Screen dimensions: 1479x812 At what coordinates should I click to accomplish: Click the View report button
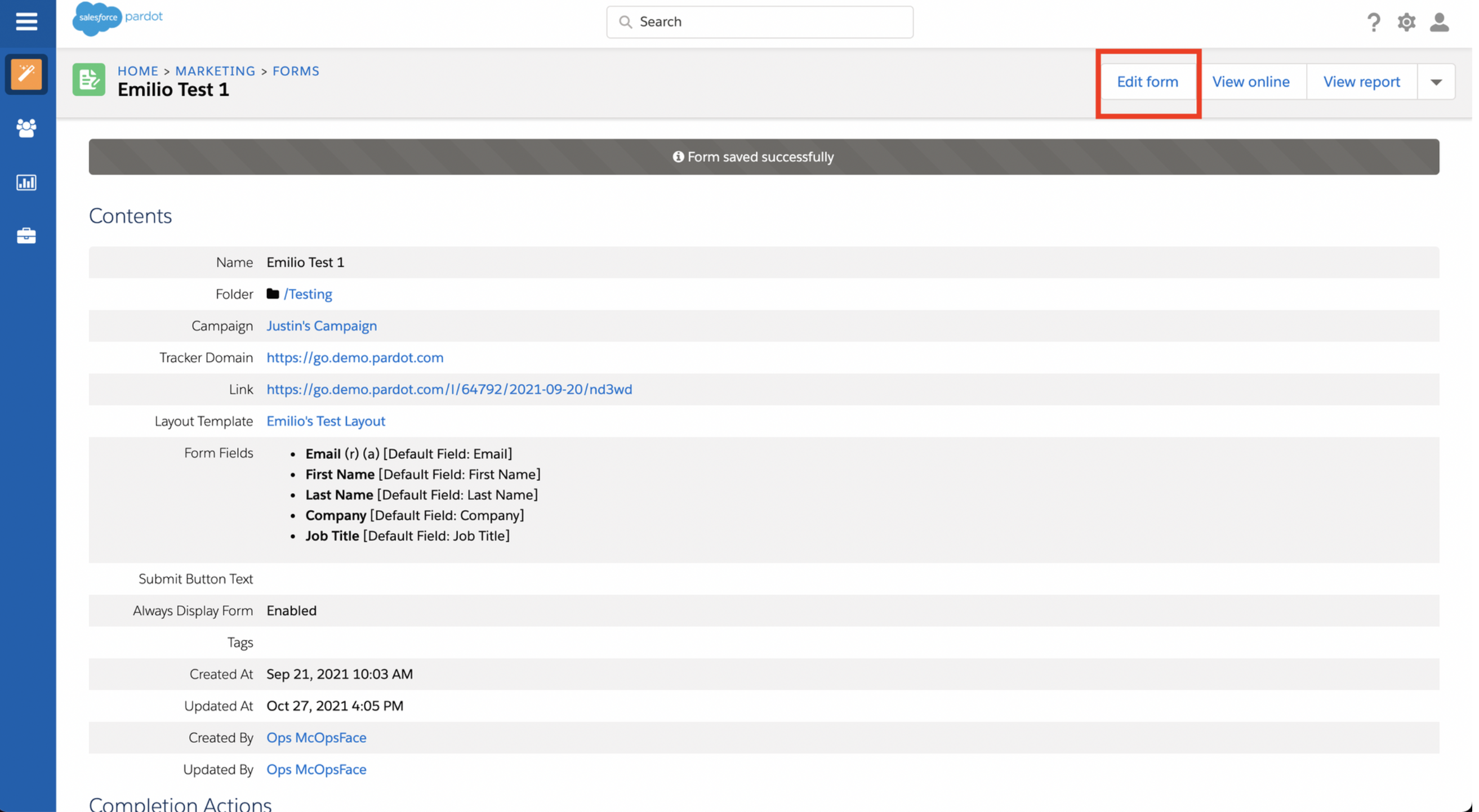click(x=1361, y=82)
